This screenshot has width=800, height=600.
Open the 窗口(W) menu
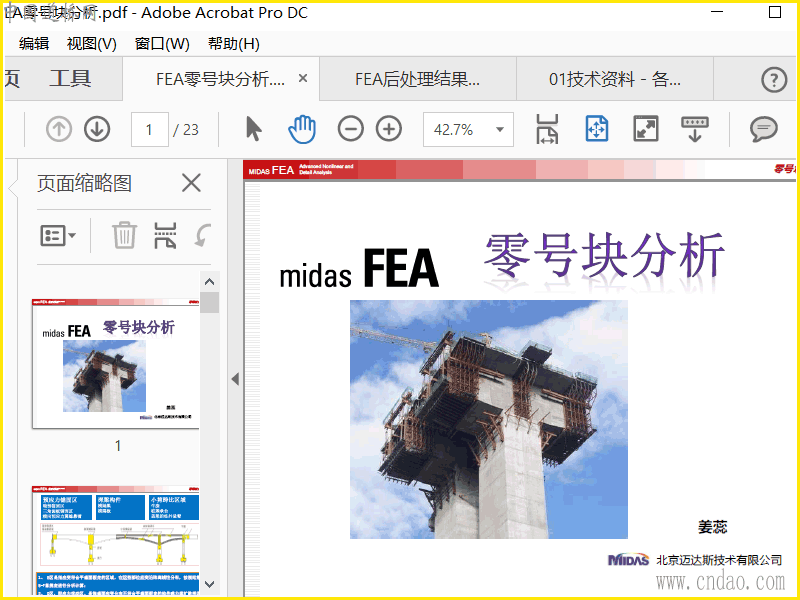pyautogui.click(x=162, y=44)
